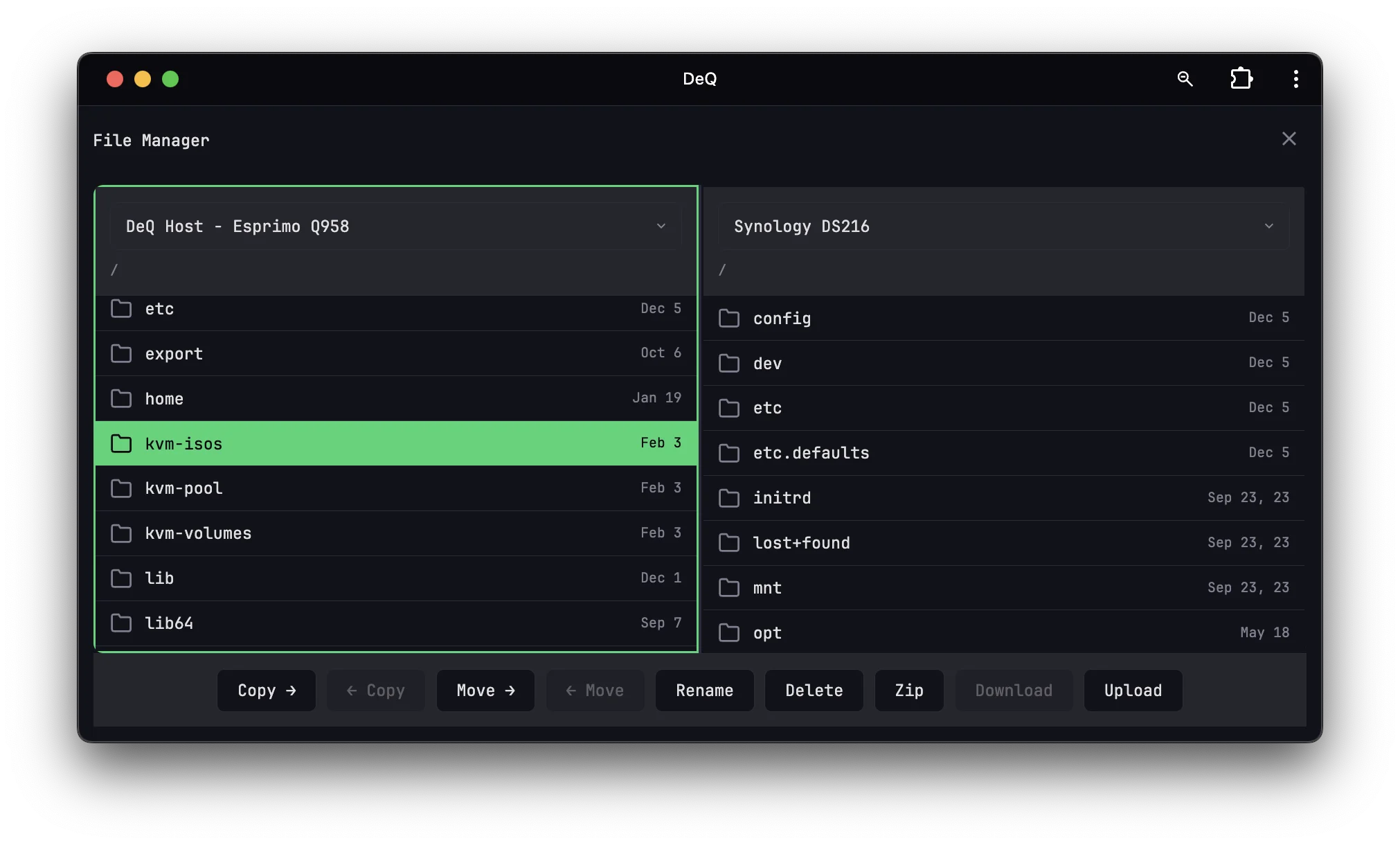The image size is (1400, 845).
Task: Open the search magnifier icon
Action: tap(1185, 79)
